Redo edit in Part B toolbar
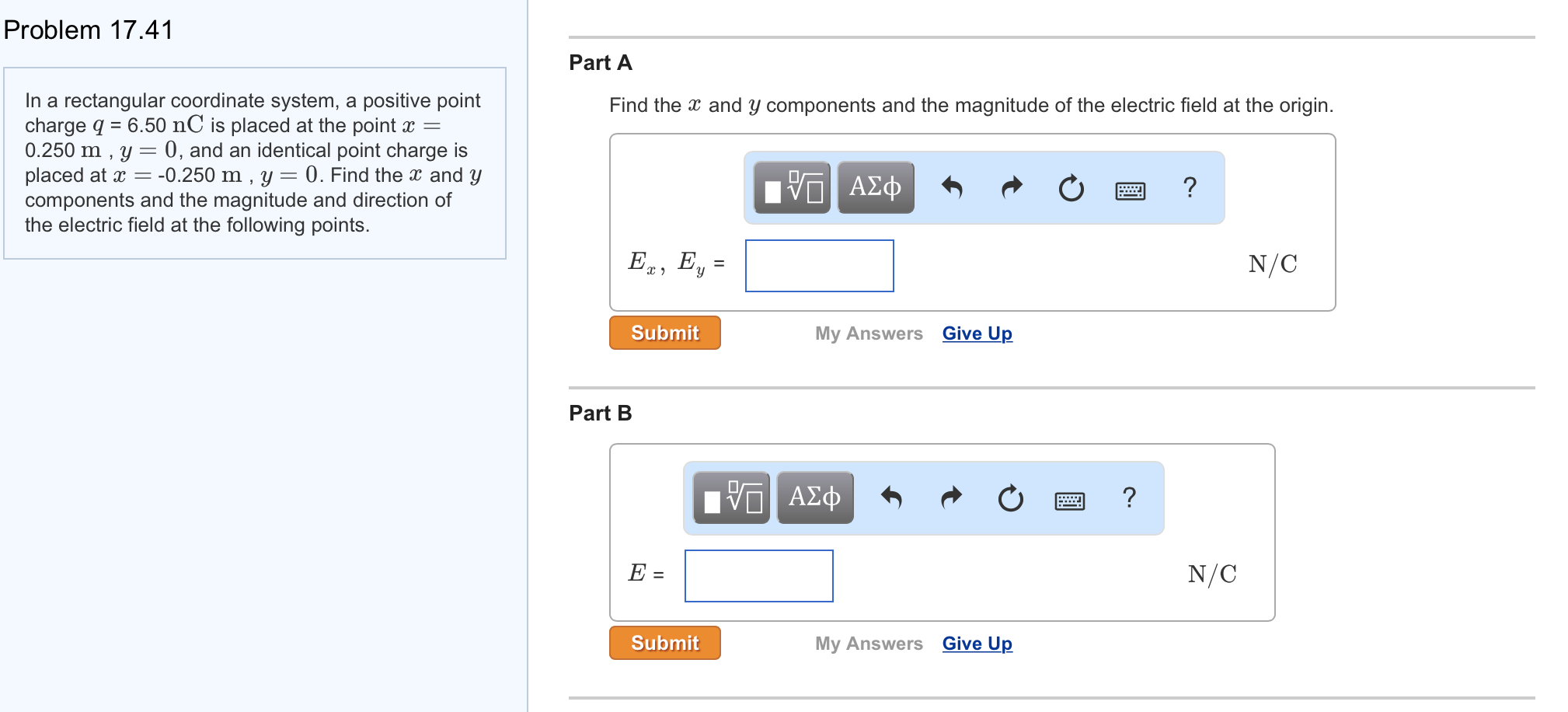Viewport: 1568px width, 712px height. pyautogui.click(x=951, y=497)
